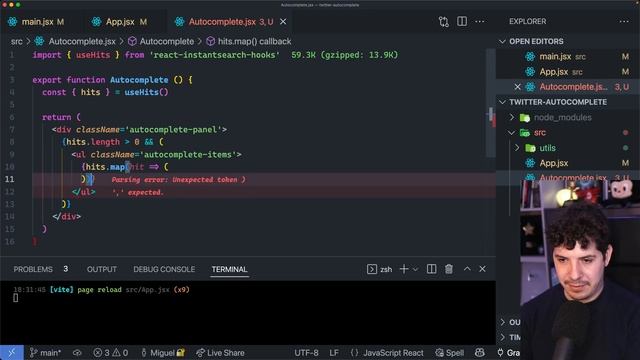This screenshot has height=360, width=640.
Task: Click Autocomplete.jsx breadcrumb item
Action: tap(82, 42)
